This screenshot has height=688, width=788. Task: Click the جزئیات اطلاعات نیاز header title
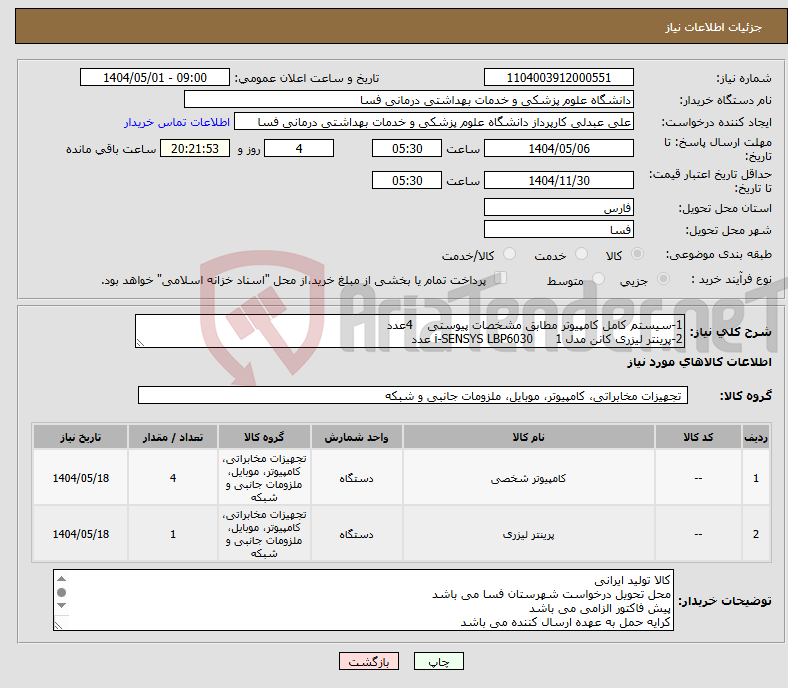714,27
